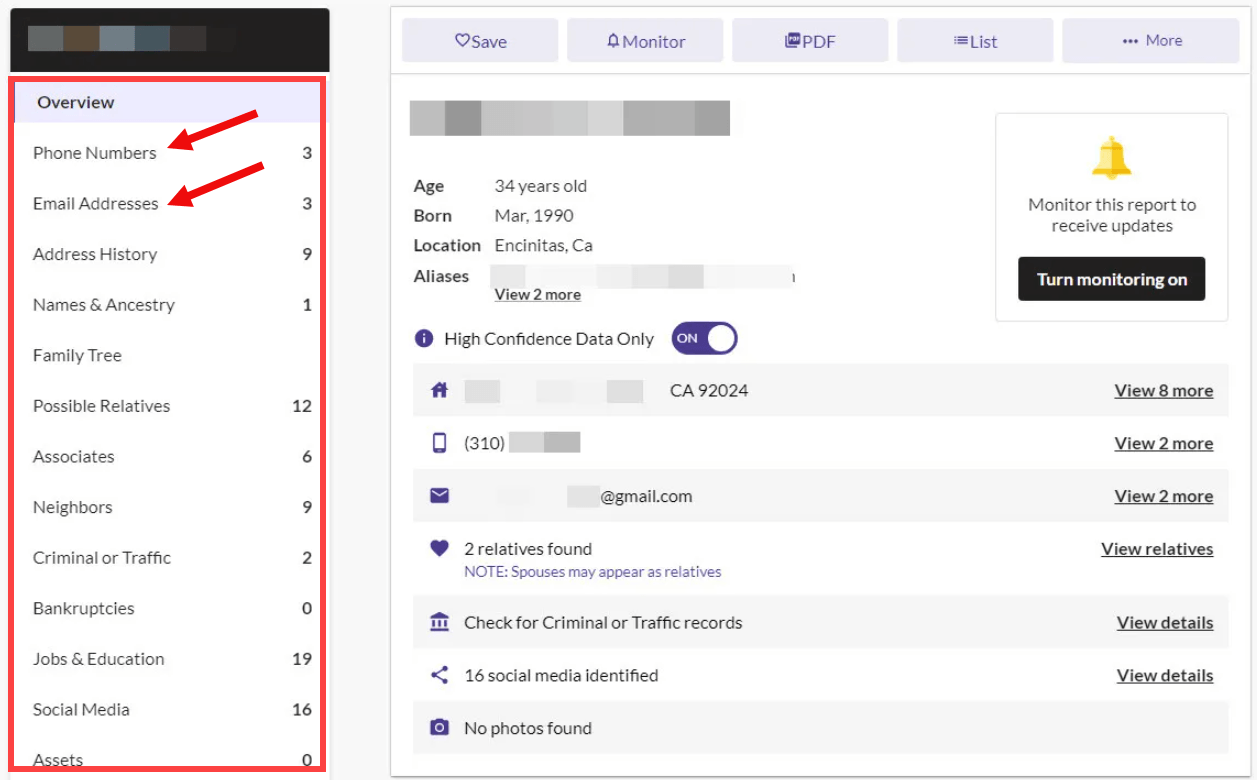Click the house icon in address row
Viewport: 1257px width, 780px height.
click(x=439, y=390)
